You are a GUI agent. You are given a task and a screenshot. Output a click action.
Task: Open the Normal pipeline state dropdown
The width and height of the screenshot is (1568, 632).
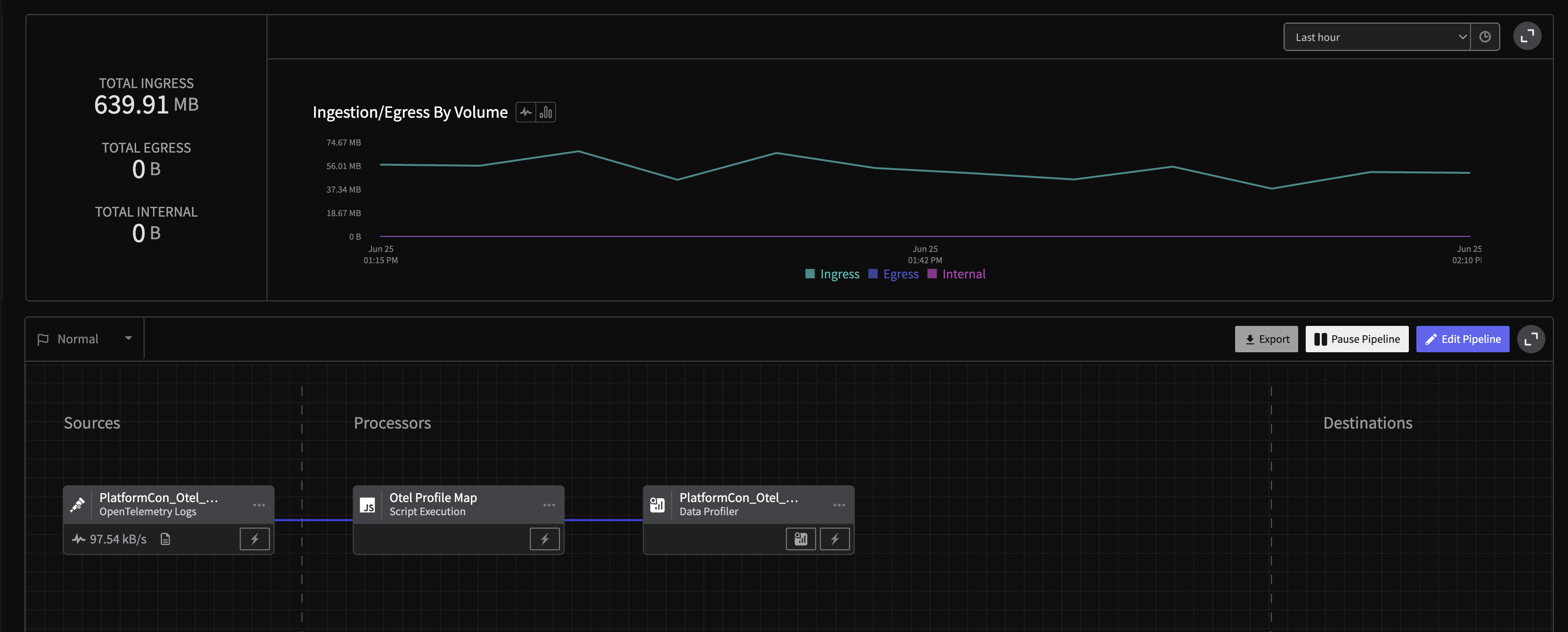[x=85, y=339]
